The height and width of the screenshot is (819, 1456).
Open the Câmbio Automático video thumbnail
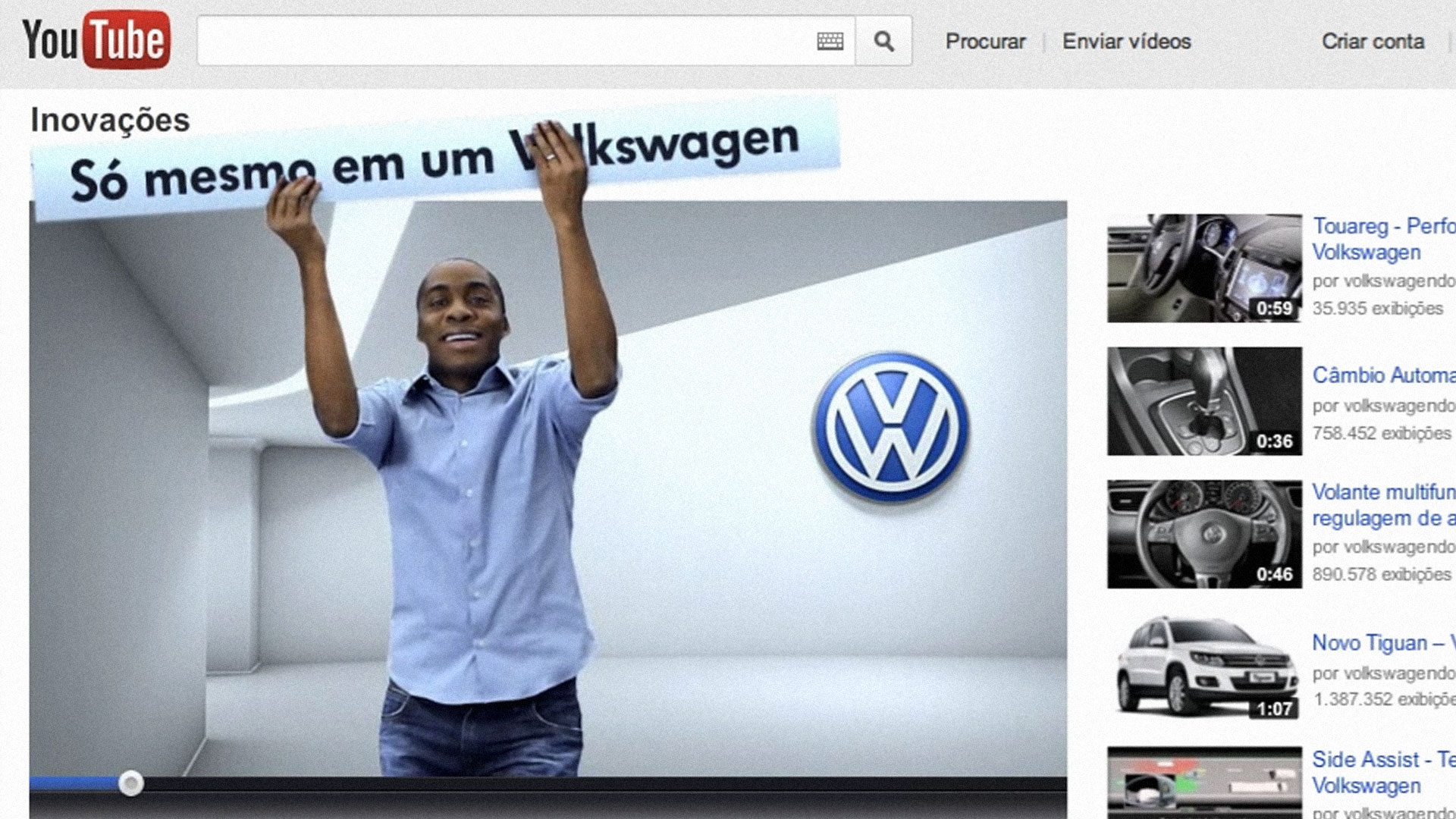coord(1204,401)
